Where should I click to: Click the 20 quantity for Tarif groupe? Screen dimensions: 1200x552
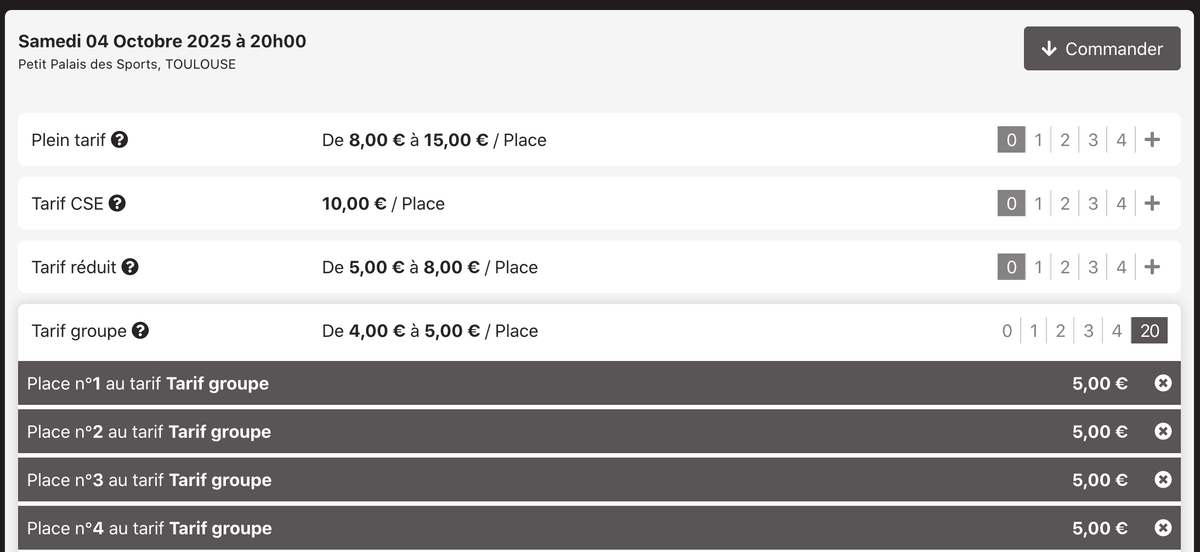(1149, 331)
